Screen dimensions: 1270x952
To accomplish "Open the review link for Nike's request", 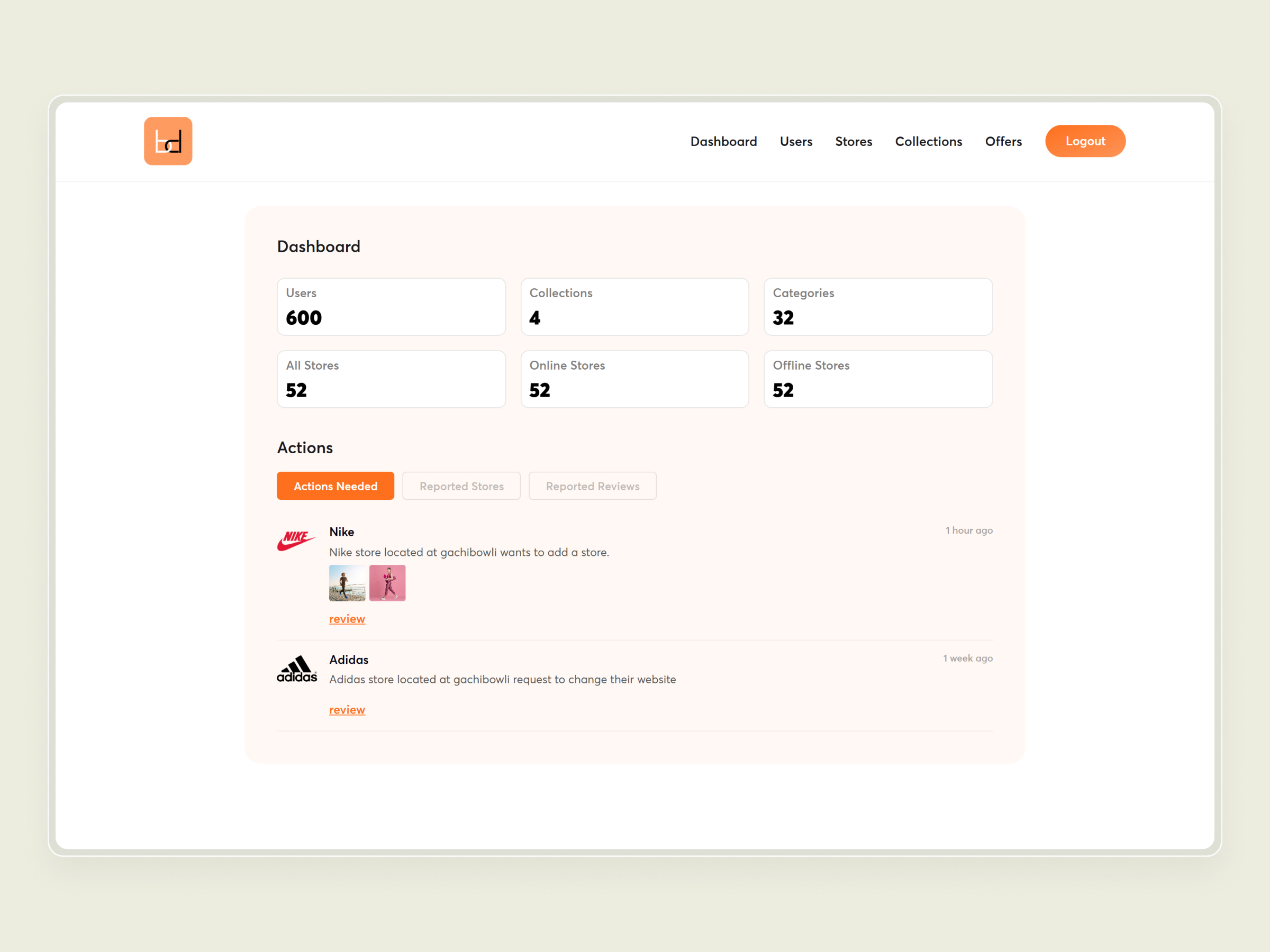I will pyautogui.click(x=347, y=619).
